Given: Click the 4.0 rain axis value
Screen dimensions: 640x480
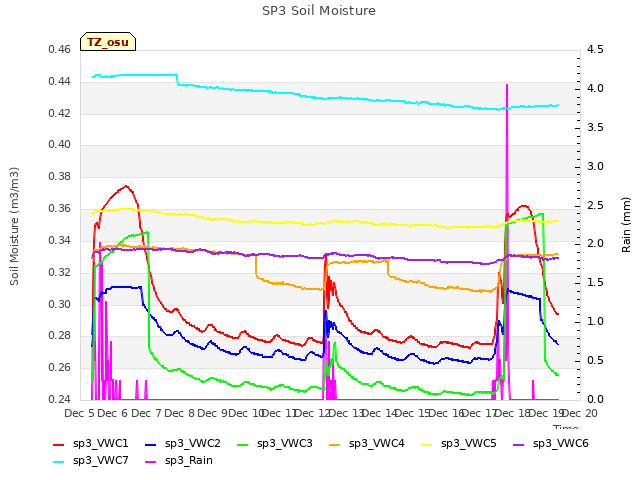Looking at the screenshot, I should click(595, 89).
